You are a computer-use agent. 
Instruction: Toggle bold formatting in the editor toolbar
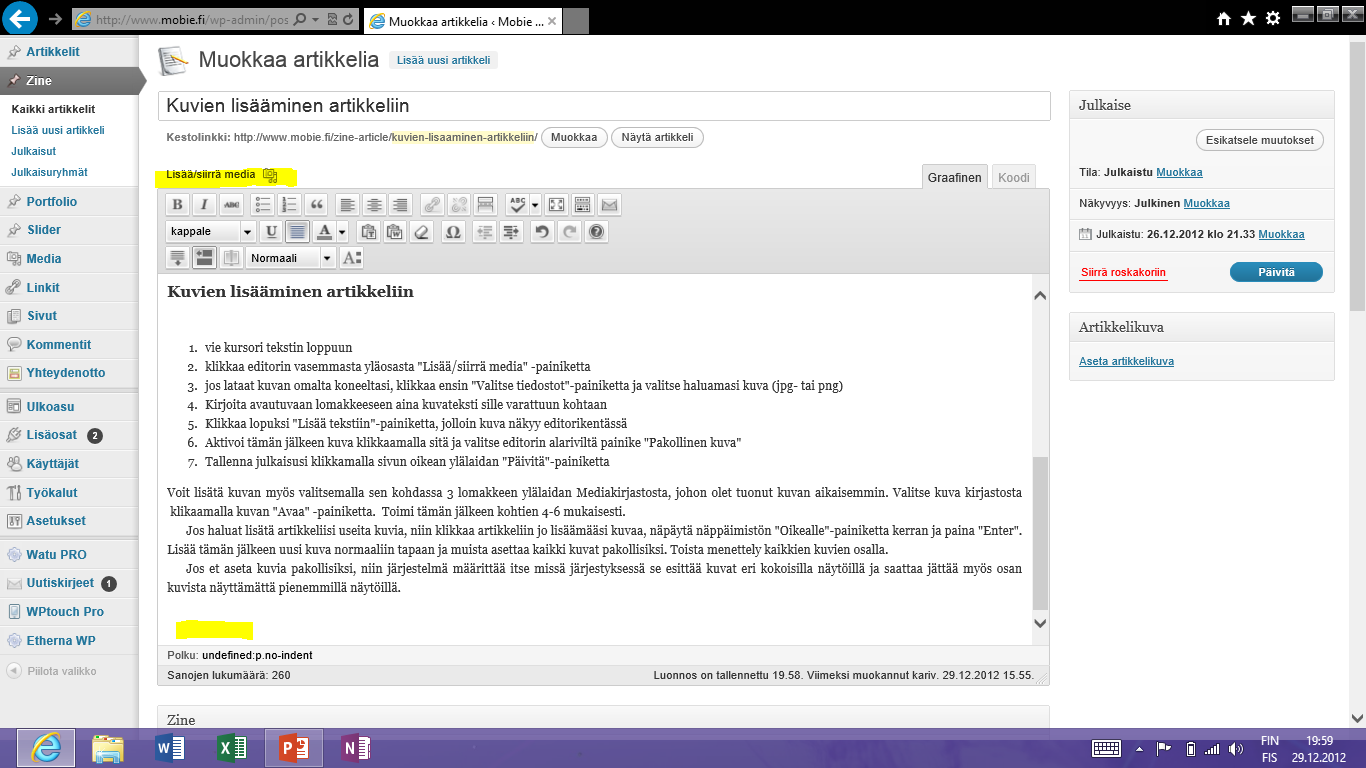177,205
